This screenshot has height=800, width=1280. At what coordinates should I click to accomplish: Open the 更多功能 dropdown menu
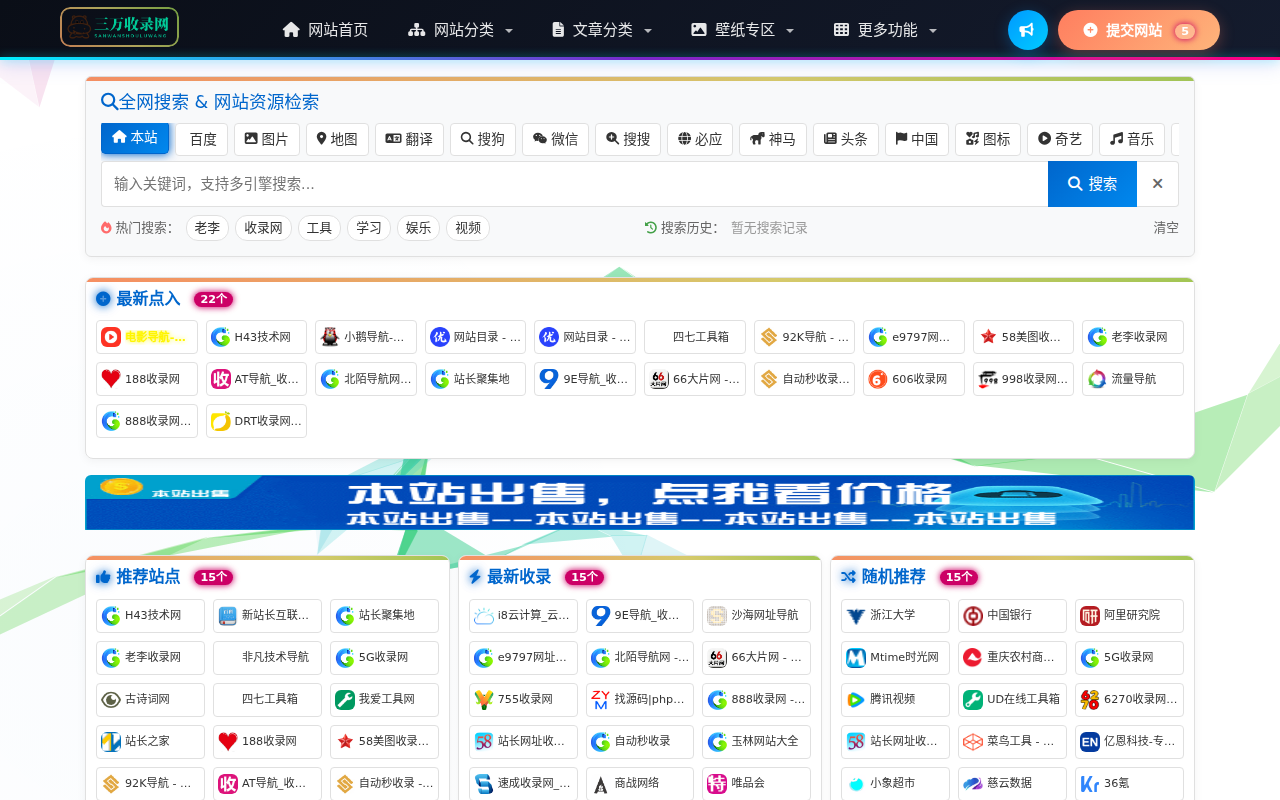pyautogui.click(x=884, y=30)
